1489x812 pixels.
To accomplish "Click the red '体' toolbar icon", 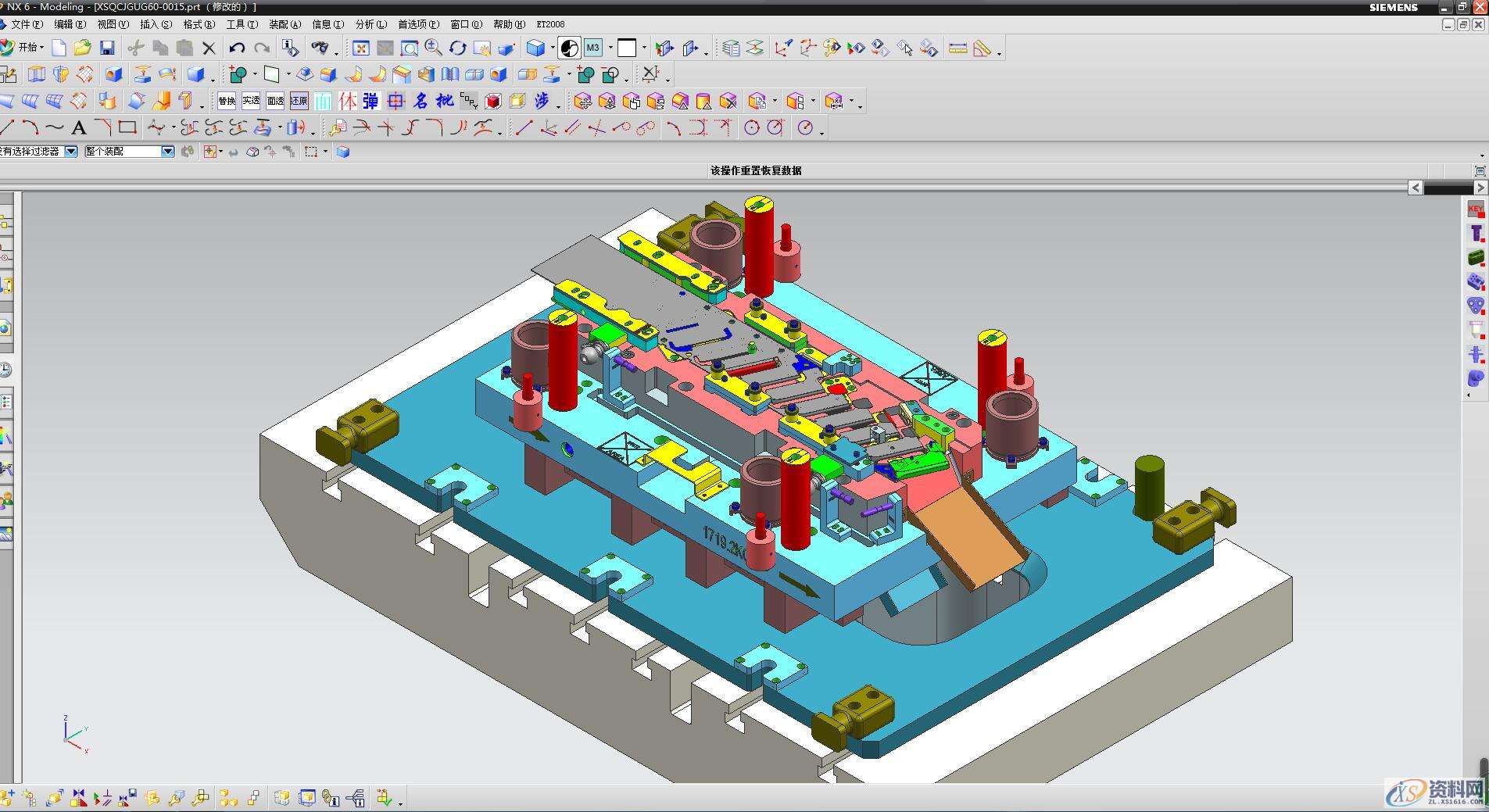I will 347,101.
